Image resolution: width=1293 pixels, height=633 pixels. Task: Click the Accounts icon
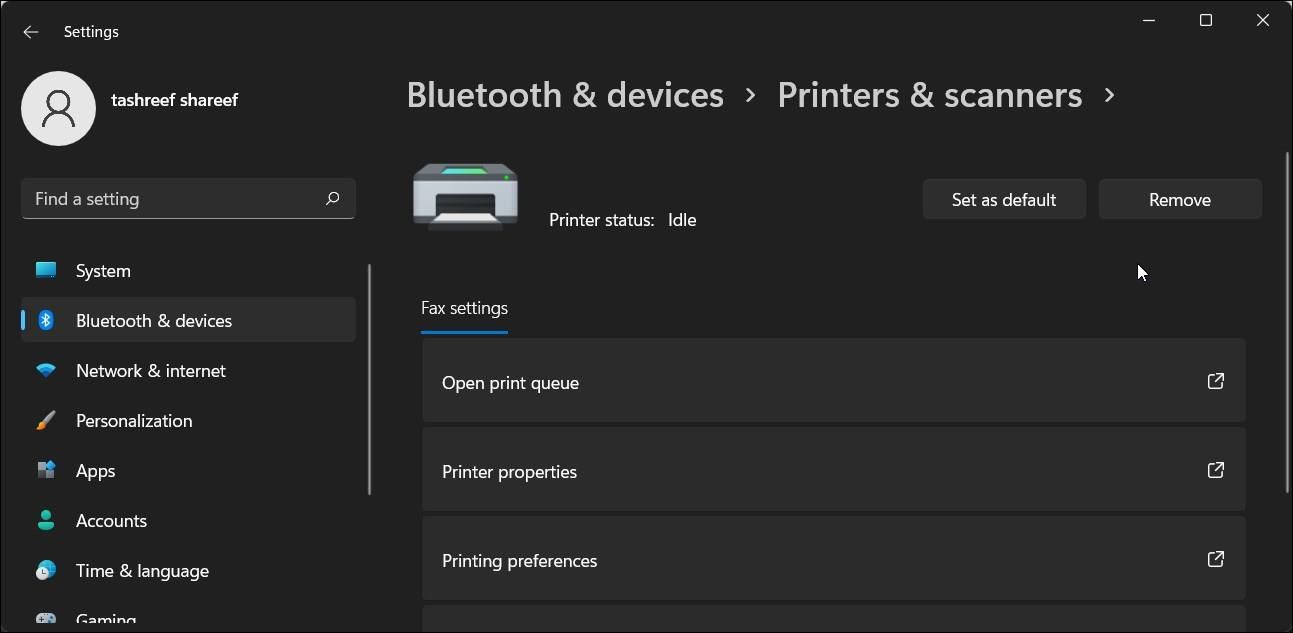(x=45, y=520)
